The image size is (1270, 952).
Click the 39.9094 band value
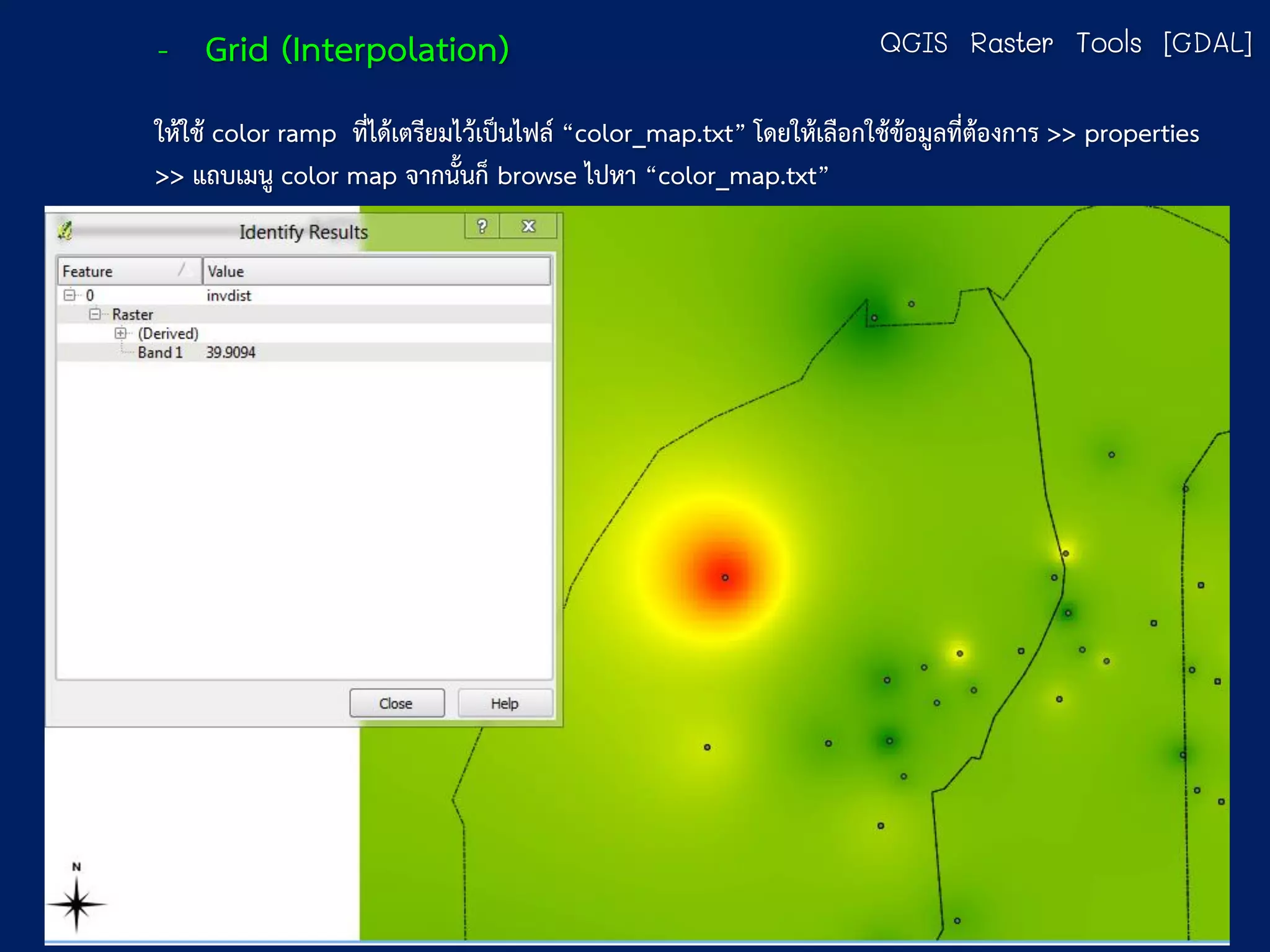(x=231, y=353)
